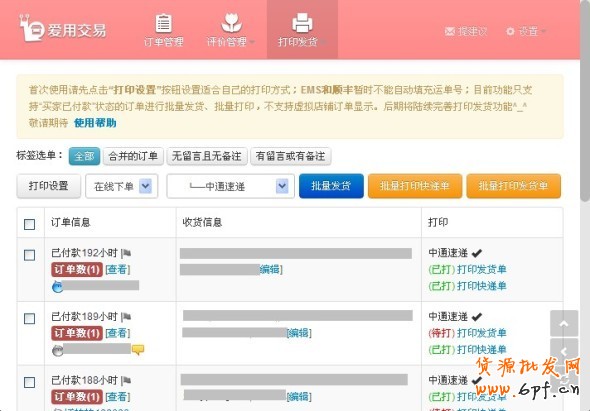Click the 批量打印快递单 button
The width and height of the screenshot is (590, 411).
tap(415, 186)
